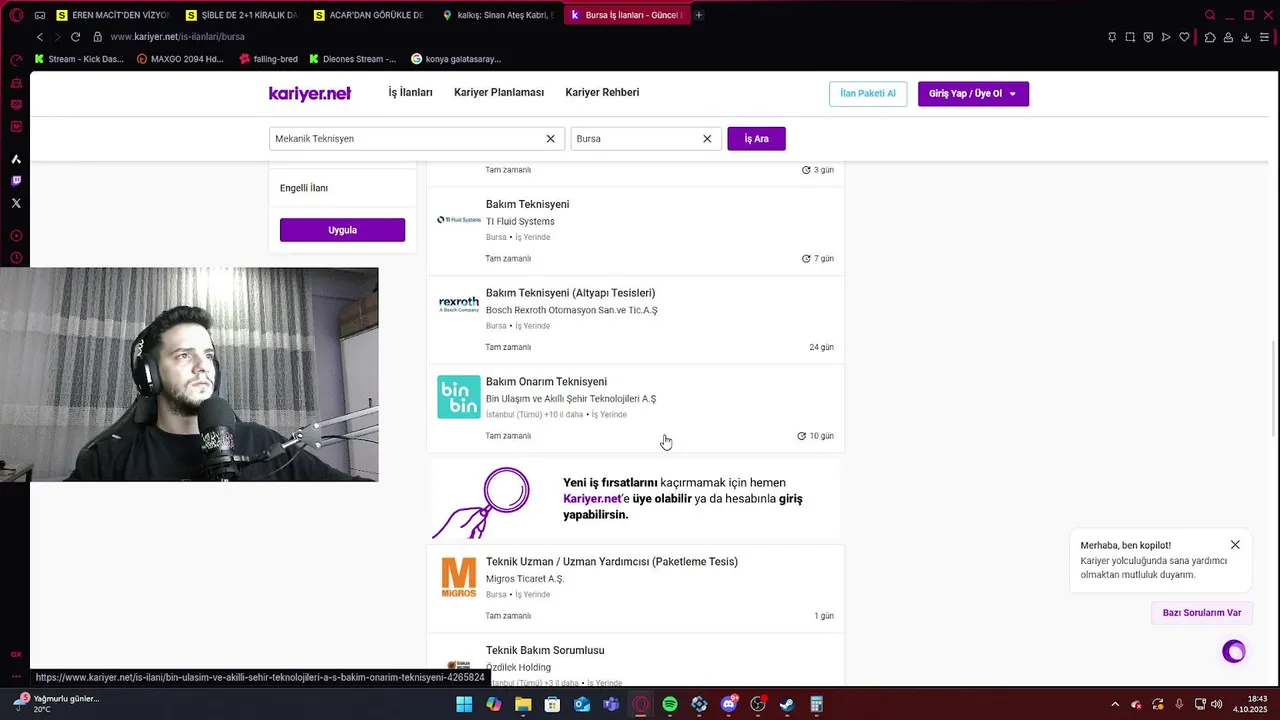Click the İlan Paketi Al button
Viewport: 1280px width, 720px height.
[868, 94]
